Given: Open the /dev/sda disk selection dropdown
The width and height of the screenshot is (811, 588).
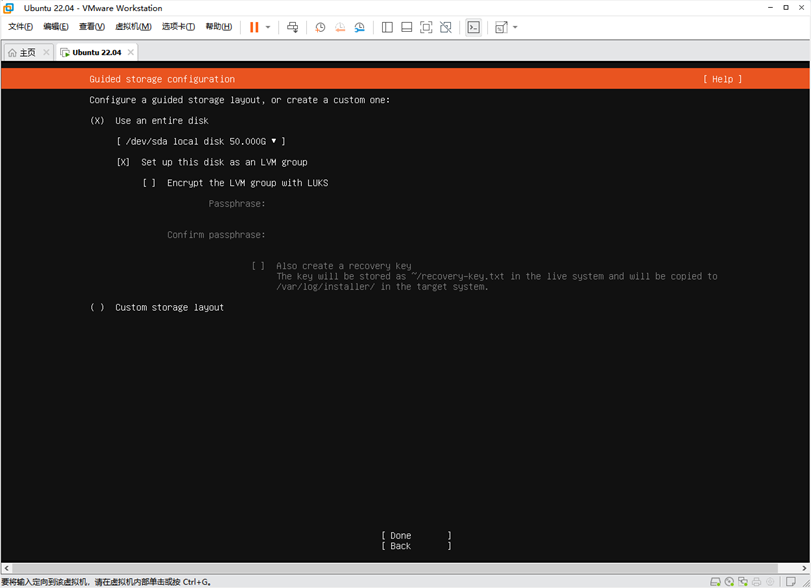Looking at the screenshot, I should click(x=201, y=141).
